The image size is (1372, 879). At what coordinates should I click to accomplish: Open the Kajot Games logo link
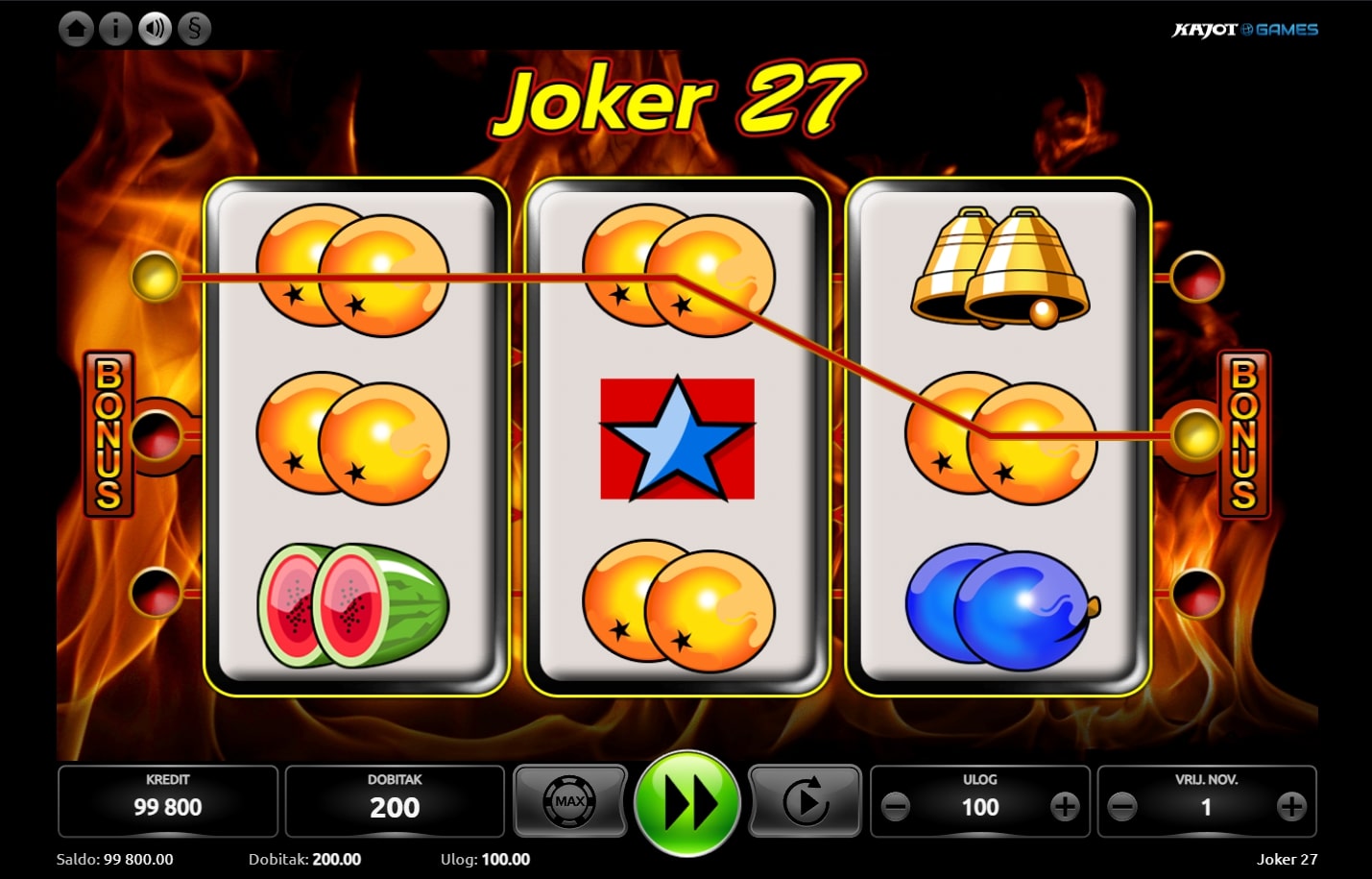pyautogui.click(x=1245, y=30)
